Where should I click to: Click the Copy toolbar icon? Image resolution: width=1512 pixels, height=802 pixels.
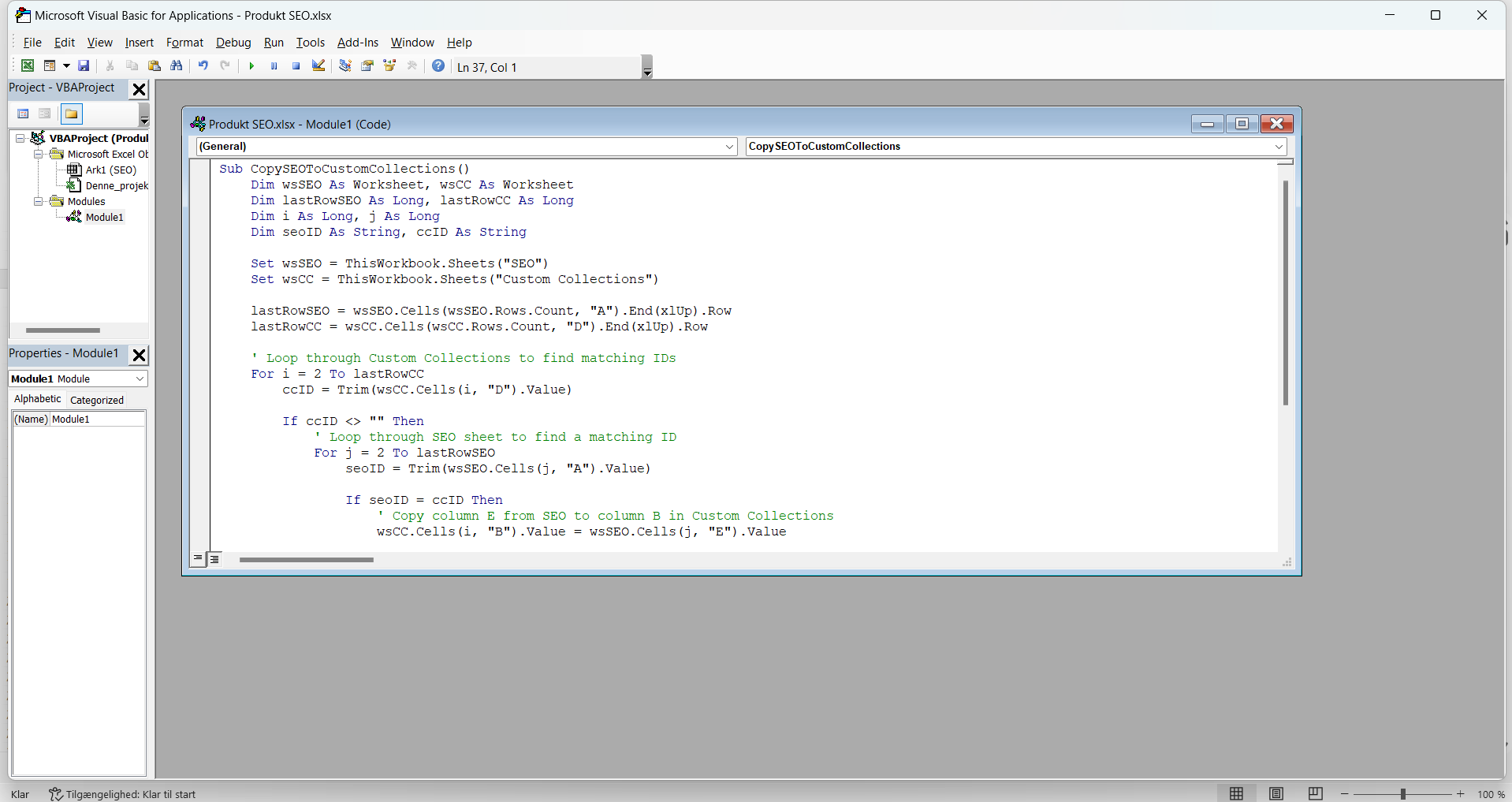(132, 66)
